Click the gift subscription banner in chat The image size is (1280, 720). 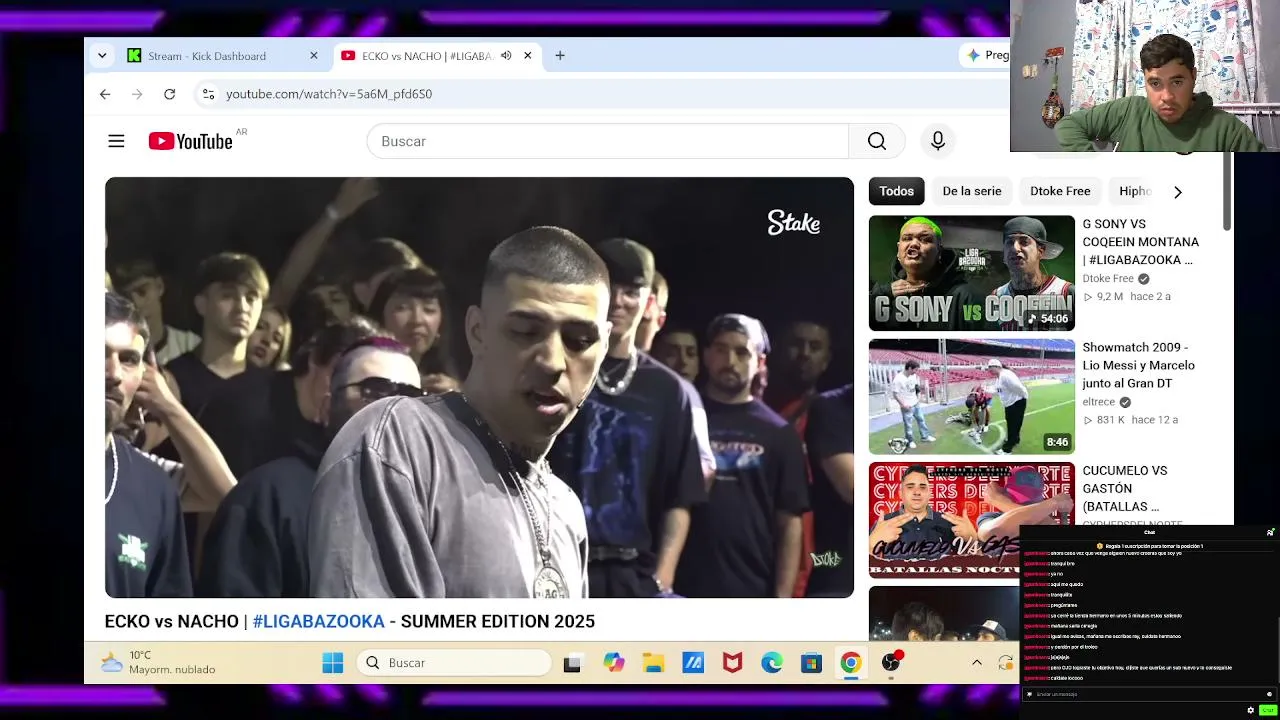pyautogui.click(x=1149, y=546)
